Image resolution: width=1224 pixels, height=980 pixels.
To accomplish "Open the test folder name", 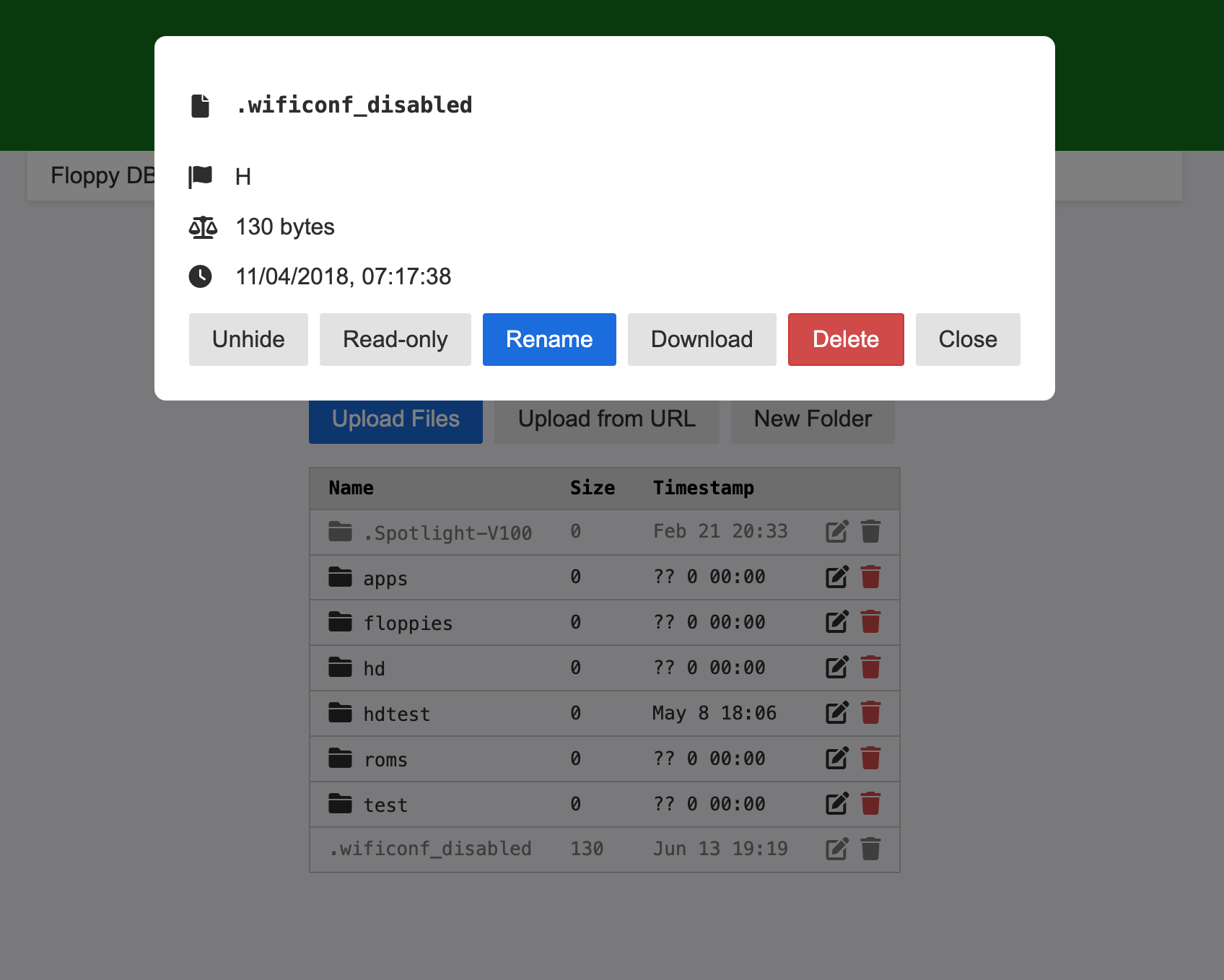I will pyautogui.click(x=385, y=805).
